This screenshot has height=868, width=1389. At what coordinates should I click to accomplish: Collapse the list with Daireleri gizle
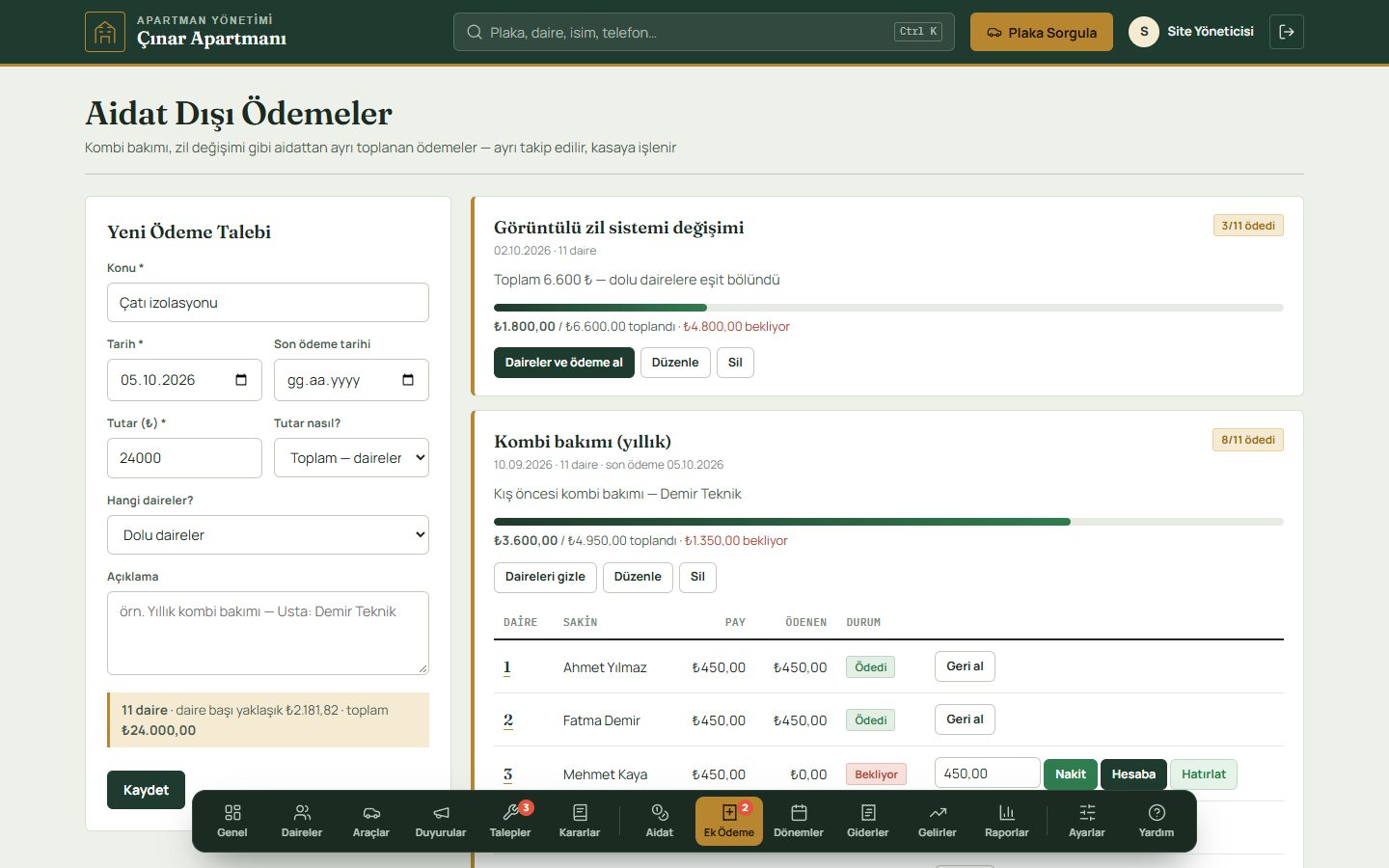point(545,577)
